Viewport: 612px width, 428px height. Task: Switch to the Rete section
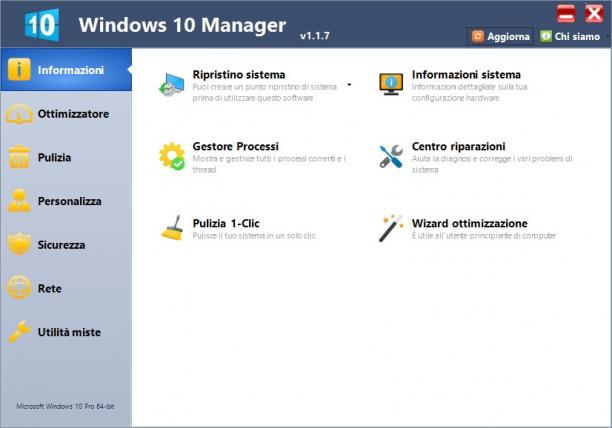[x=50, y=289]
